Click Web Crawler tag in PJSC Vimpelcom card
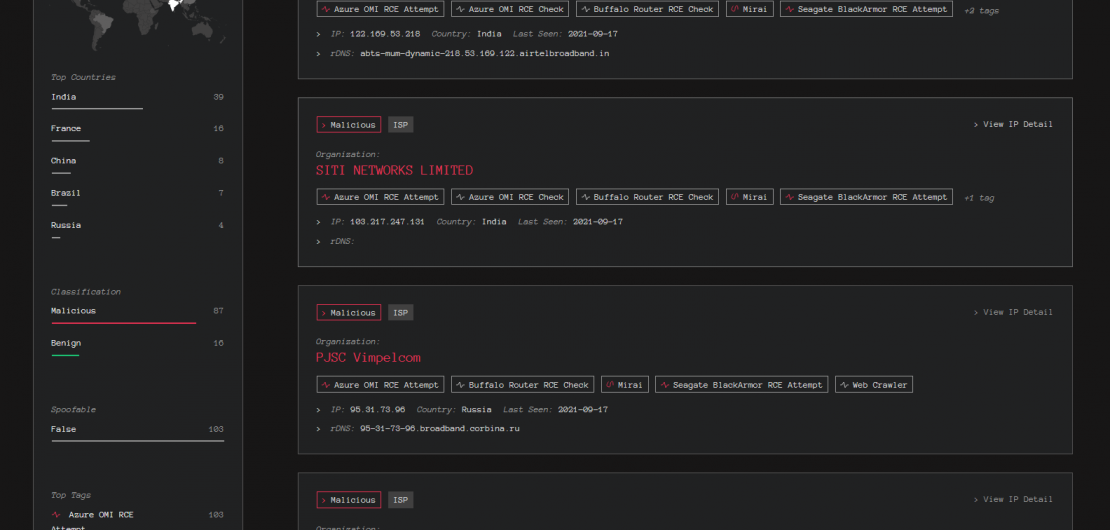 click(x=874, y=385)
